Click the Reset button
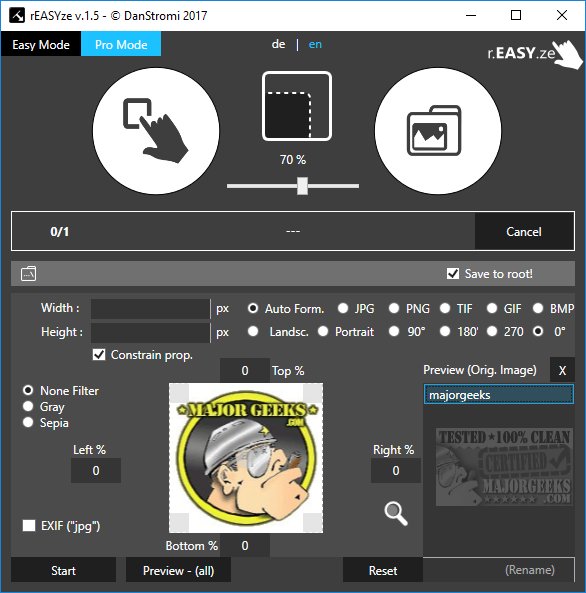 383,570
